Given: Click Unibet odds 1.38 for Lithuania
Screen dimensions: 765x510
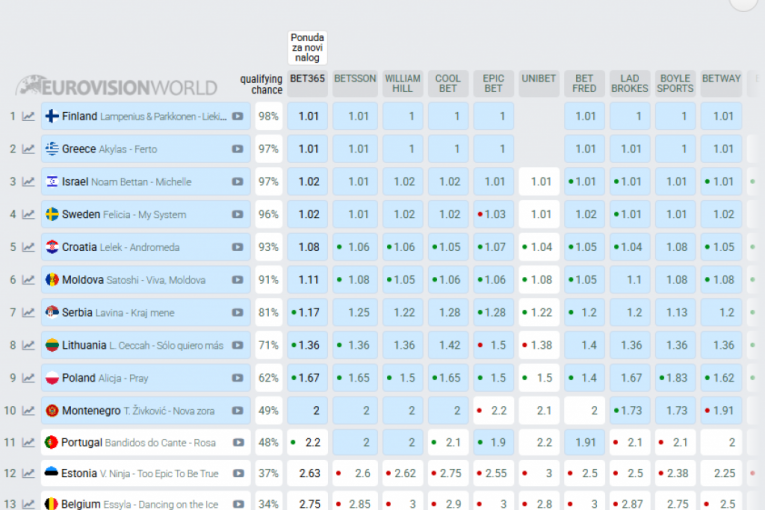Looking at the screenshot, I should pyautogui.click(x=539, y=345).
